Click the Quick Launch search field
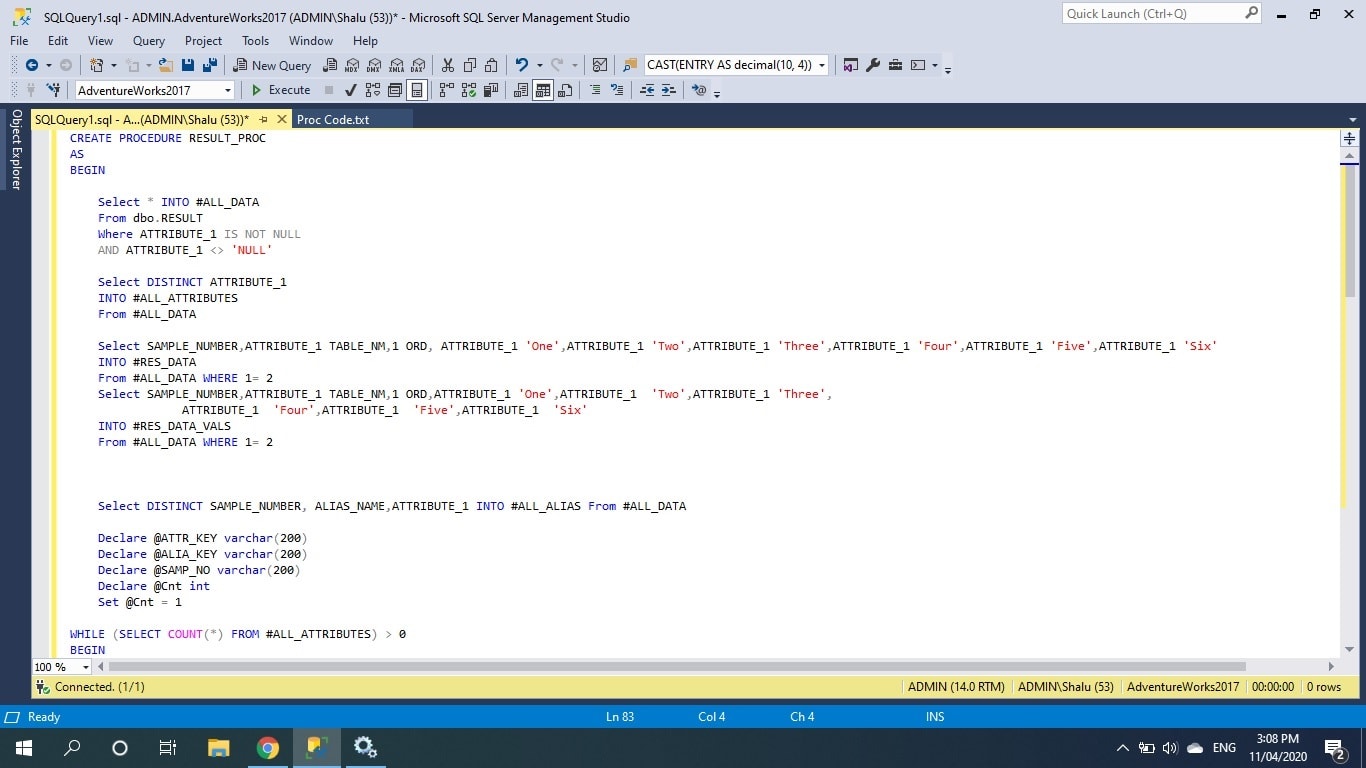The image size is (1366, 768). tap(1150, 14)
